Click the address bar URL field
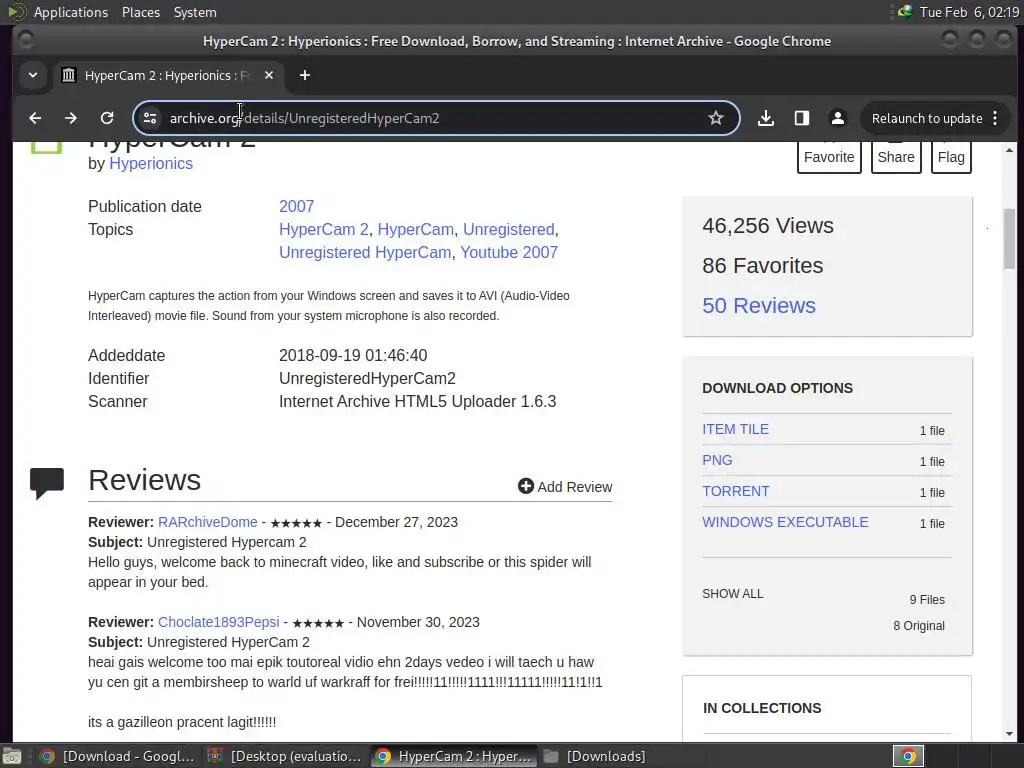This screenshot has height=768, width=1024. 436,118
